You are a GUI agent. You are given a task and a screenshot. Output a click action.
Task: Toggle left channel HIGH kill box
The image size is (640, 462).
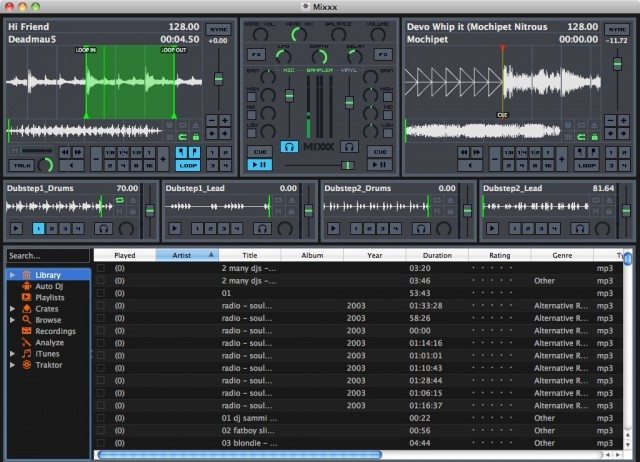252,97
